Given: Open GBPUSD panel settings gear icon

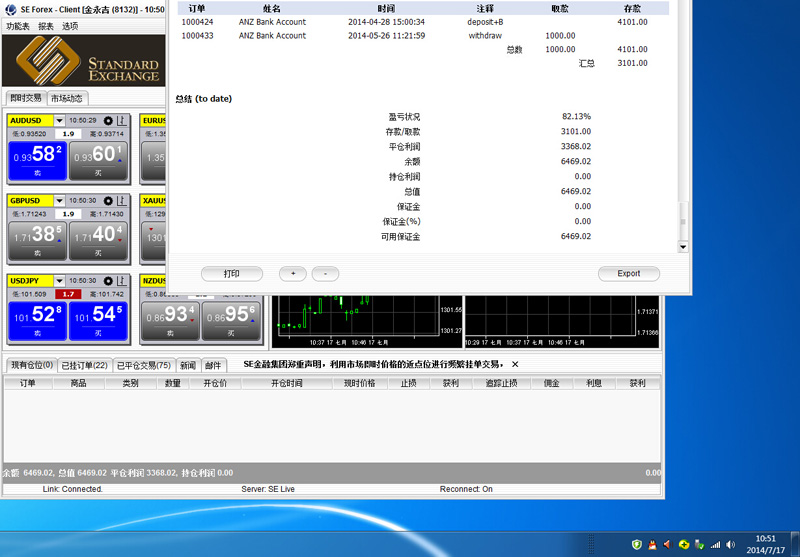Looking at the screenshot, I should (x=108, y=201).
